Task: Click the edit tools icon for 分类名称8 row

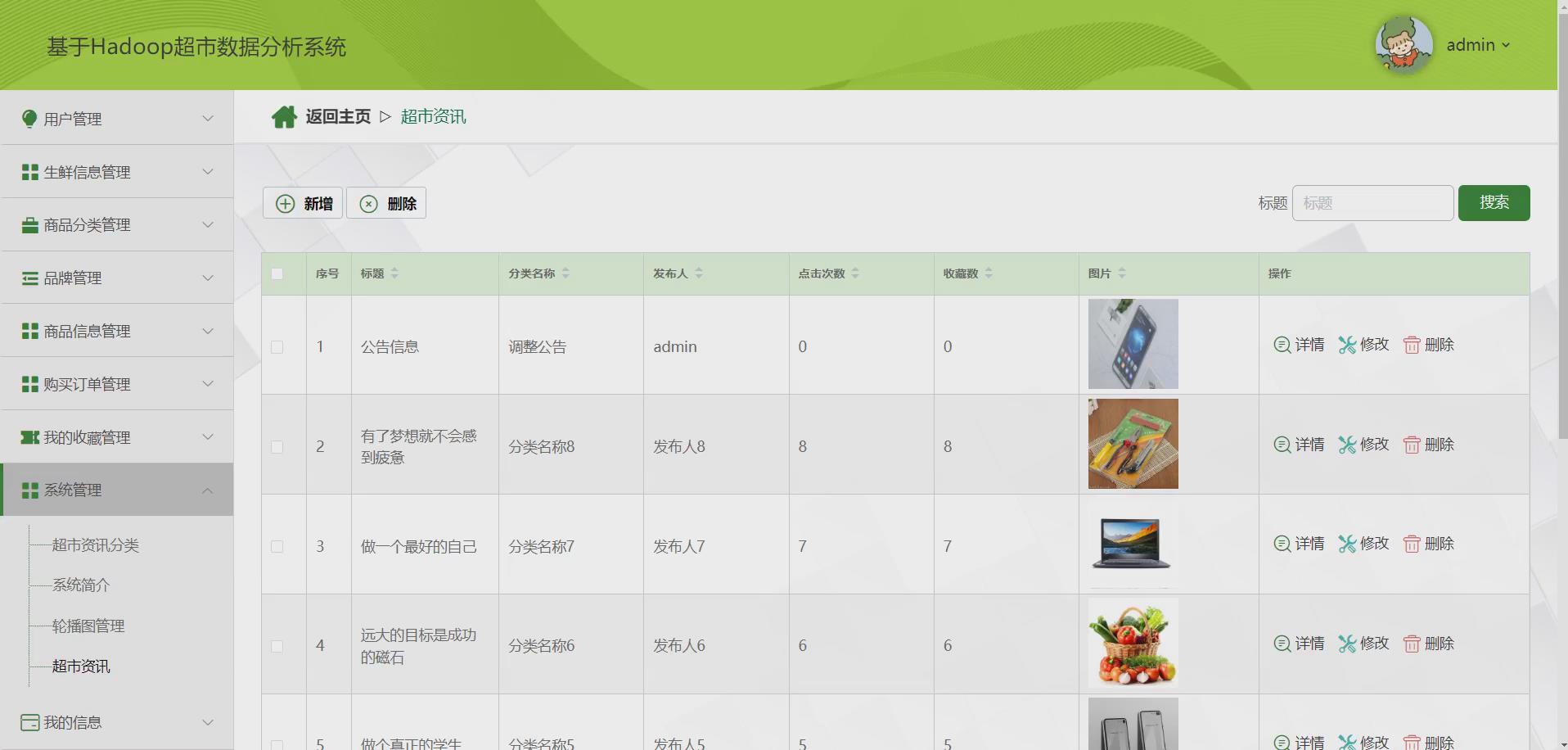Action: tap(1347, 445)
